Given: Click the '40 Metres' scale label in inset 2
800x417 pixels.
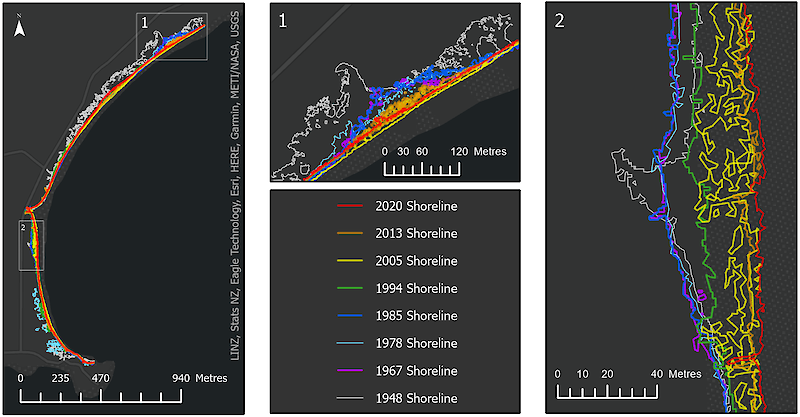Looking at the screenshot, I should coord(676,374).
